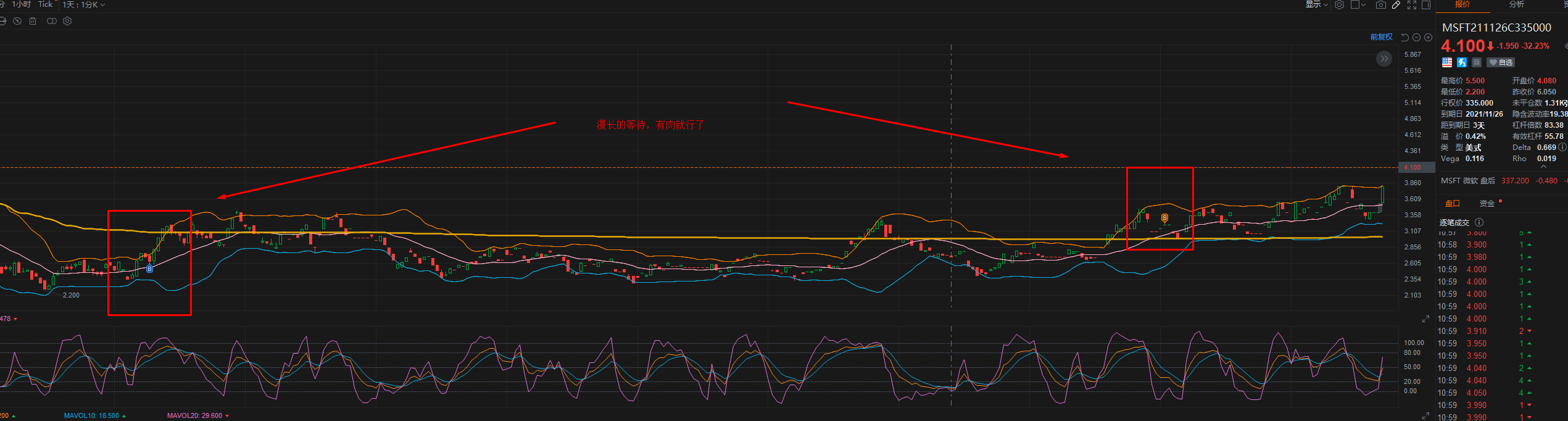Click the 开盘价 4.080 value

(x=1547, y=81)
